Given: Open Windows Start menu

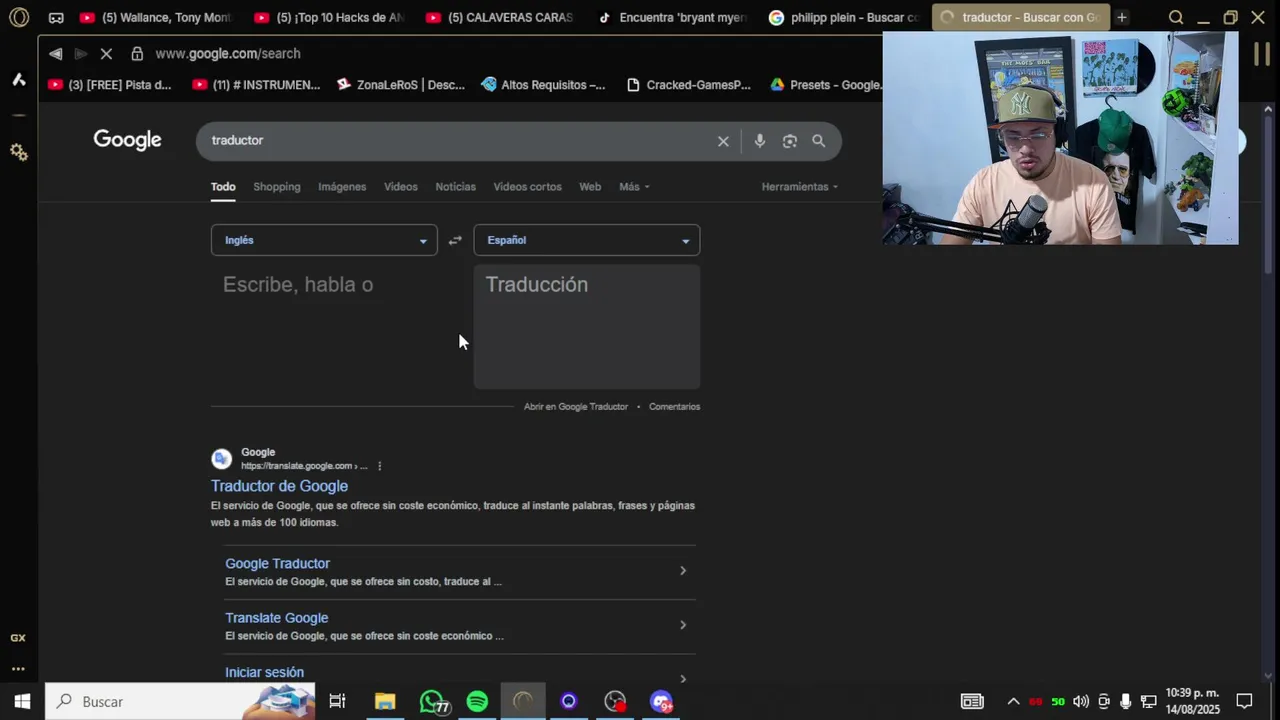Looking at the screenshot, I should coord(22,701).
